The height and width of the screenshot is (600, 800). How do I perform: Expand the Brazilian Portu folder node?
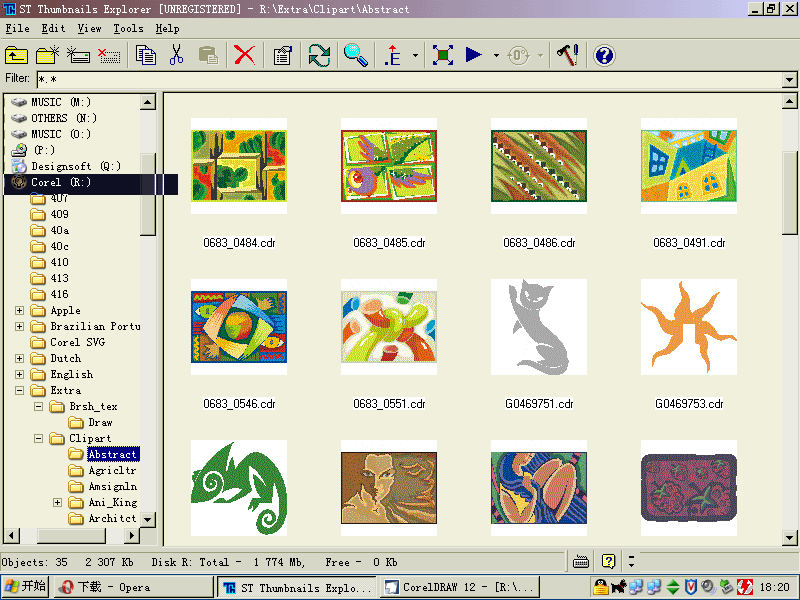19,327
